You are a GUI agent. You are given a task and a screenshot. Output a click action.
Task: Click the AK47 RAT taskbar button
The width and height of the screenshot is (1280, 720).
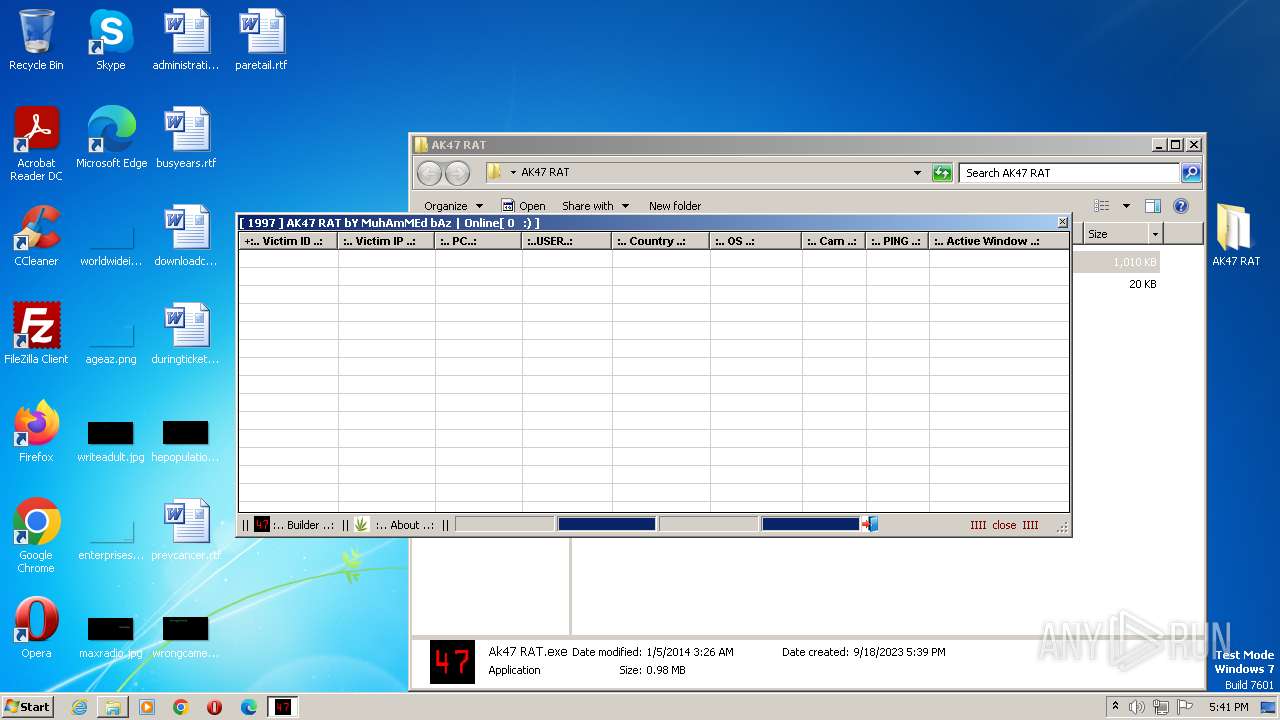click(x=283, y=707)
